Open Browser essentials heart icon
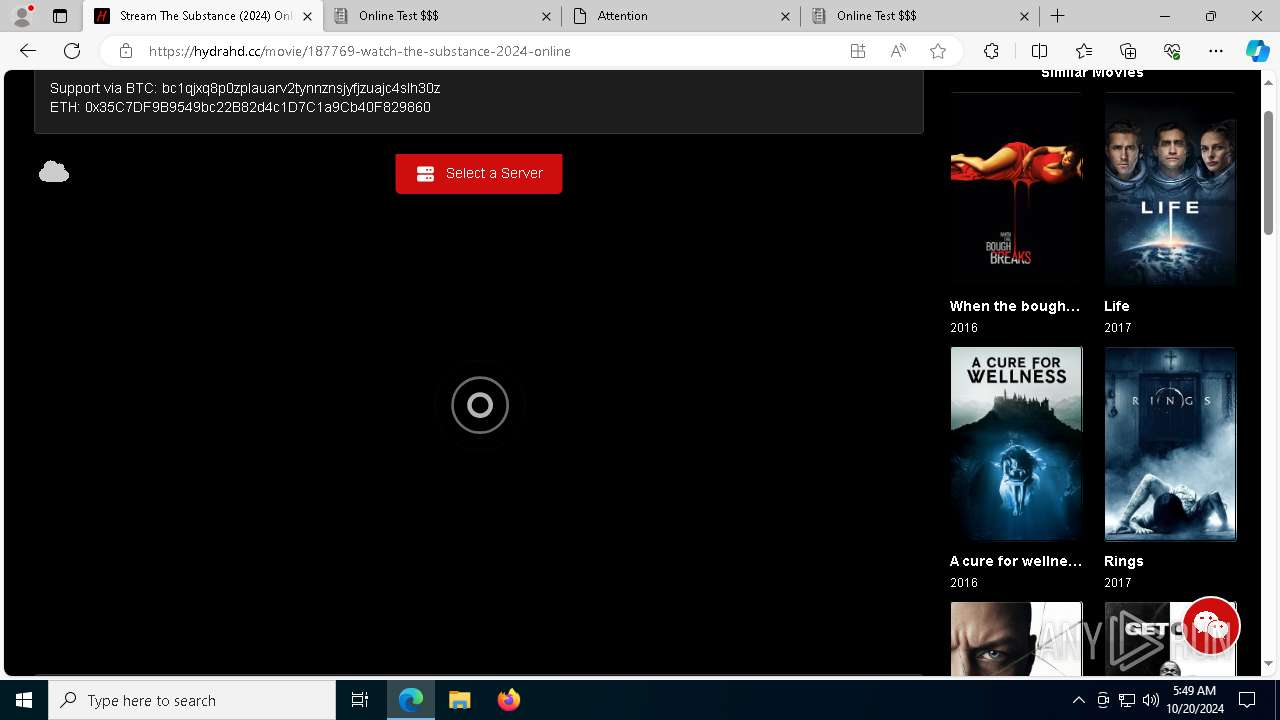Viewport: 1280px width, 720px height. tap(1172, 51)
